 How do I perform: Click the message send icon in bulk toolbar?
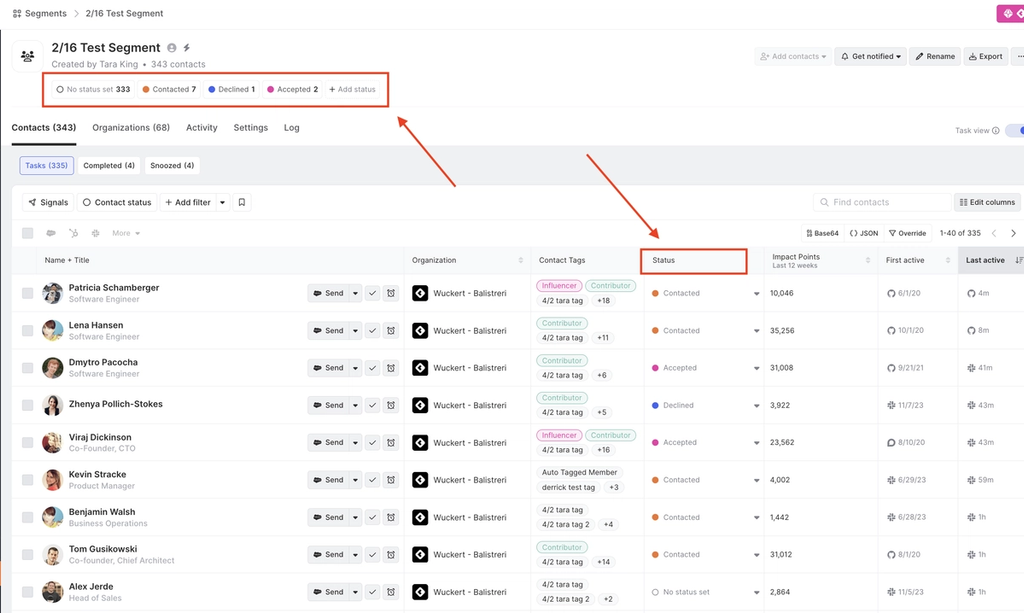(51, 233)
